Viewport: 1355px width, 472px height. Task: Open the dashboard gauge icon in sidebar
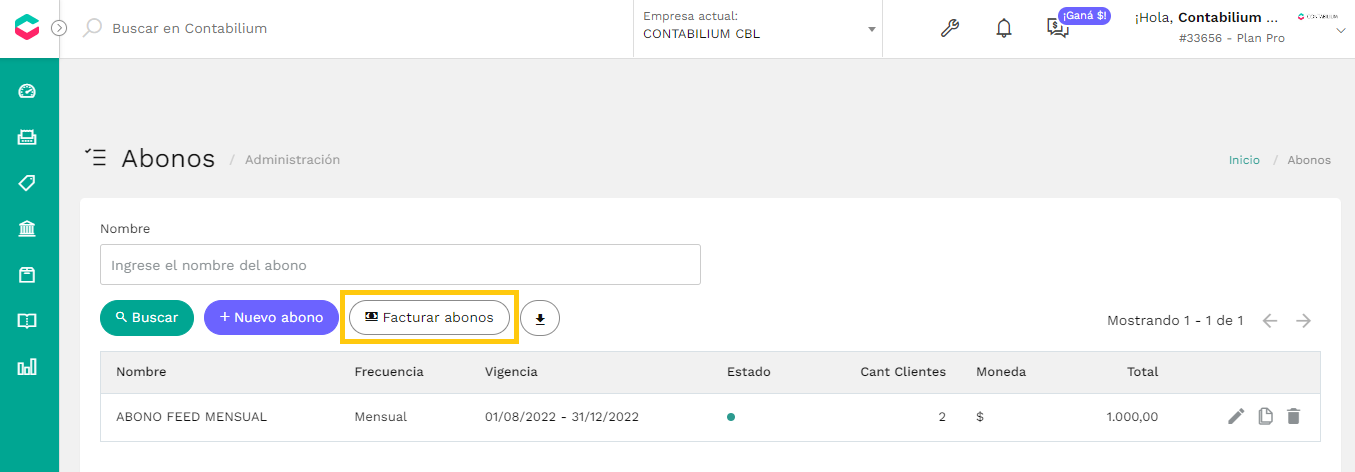click(27, 91)
